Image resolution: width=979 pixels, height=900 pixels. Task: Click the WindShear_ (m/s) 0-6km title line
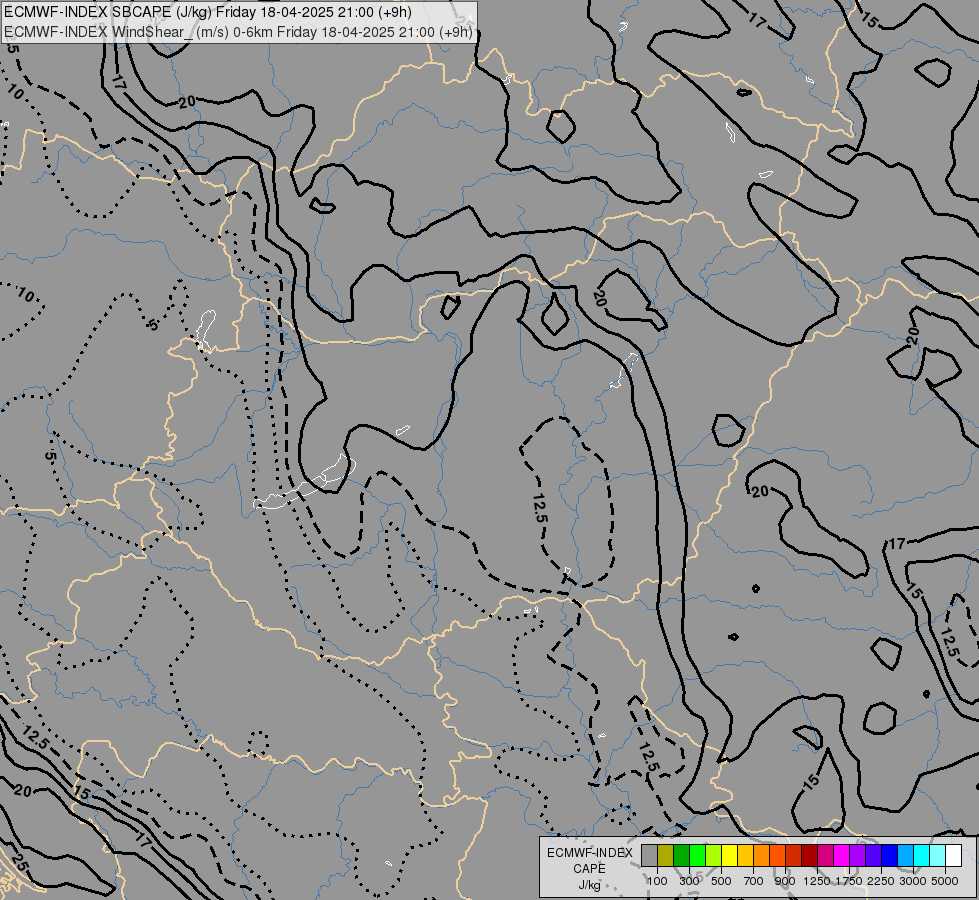[239, 31]
